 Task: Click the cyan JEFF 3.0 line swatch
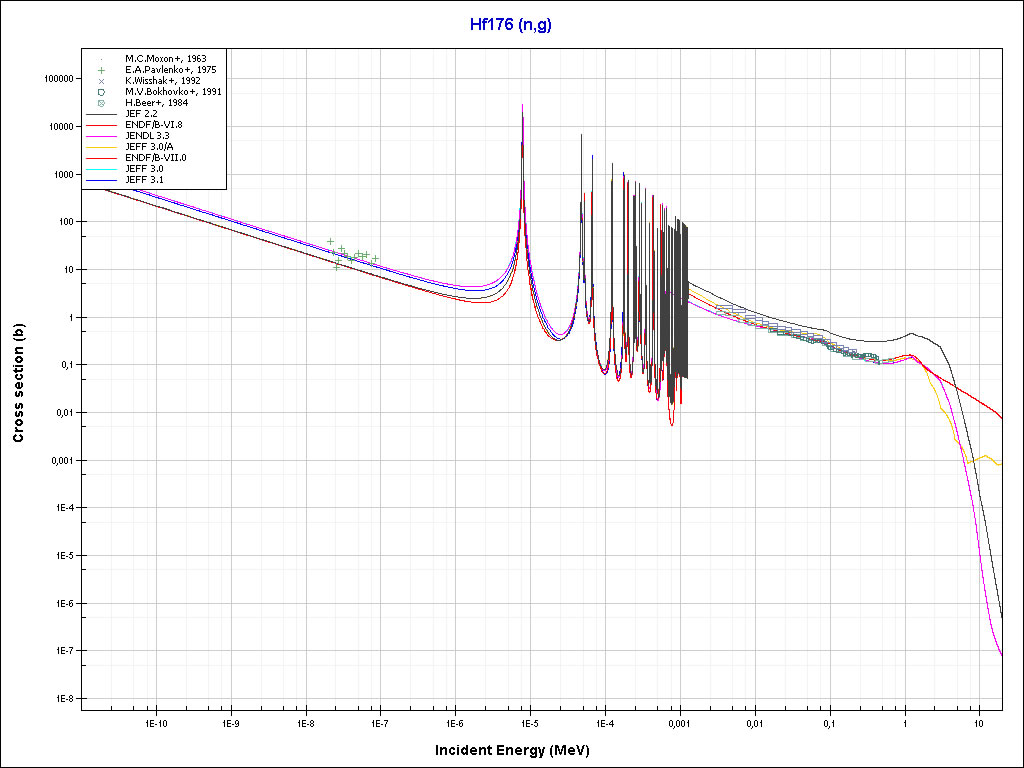point(101,169)
